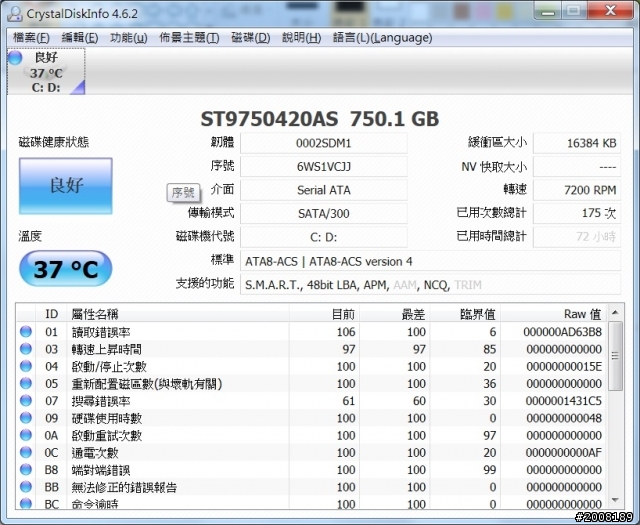Click the 目前 column header
Image resolution: width=640 pixels, height=525 pixels.
(324, 314)
